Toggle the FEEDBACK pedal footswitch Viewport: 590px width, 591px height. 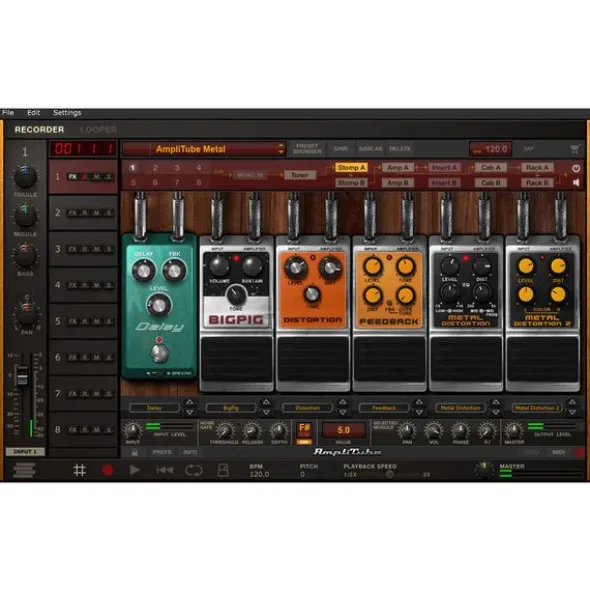coord(389,360)
